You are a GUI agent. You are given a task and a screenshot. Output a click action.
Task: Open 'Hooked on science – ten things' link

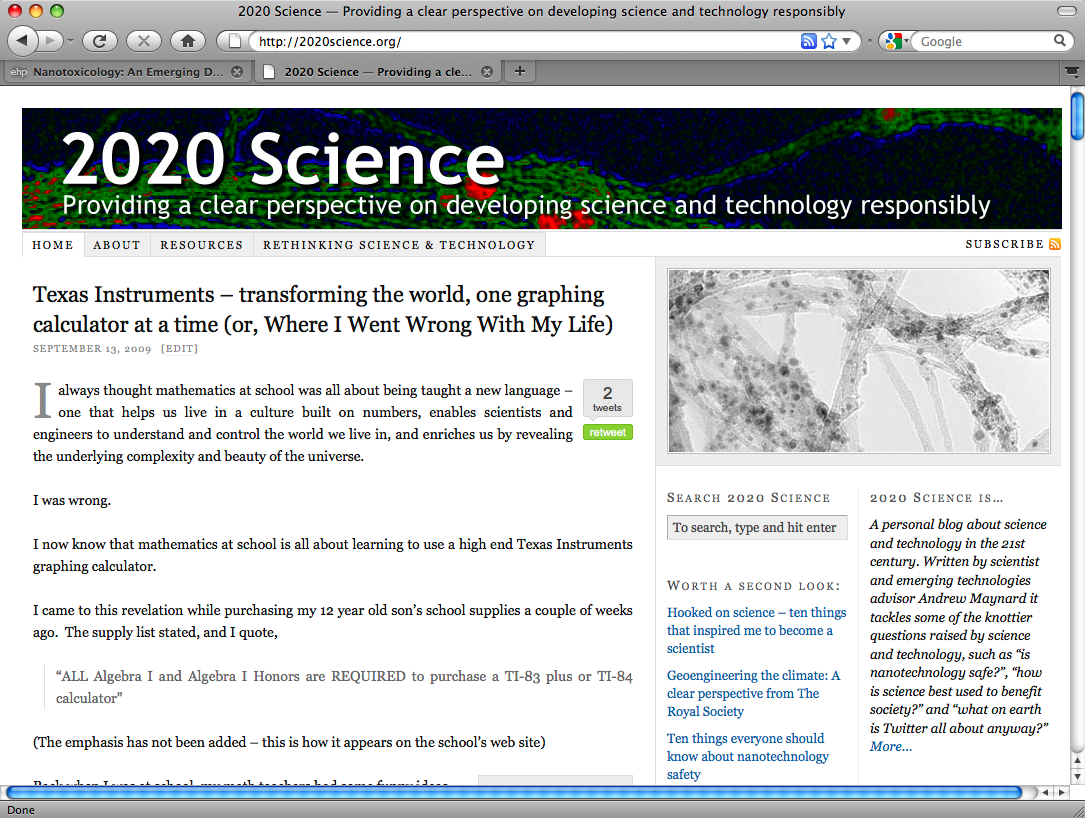click(756, 630)
